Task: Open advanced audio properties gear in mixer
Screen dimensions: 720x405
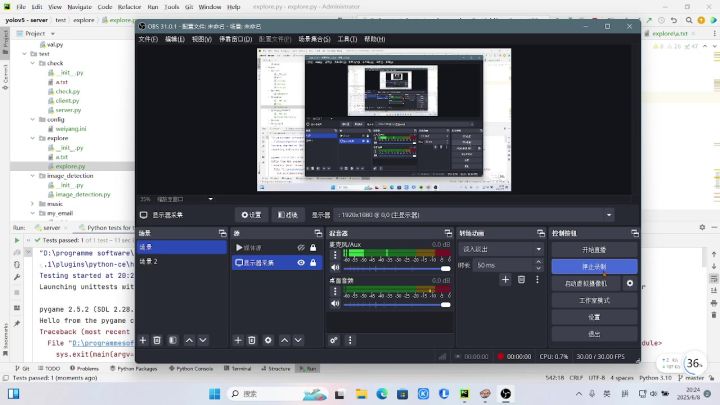Action: tap(334, 340)
